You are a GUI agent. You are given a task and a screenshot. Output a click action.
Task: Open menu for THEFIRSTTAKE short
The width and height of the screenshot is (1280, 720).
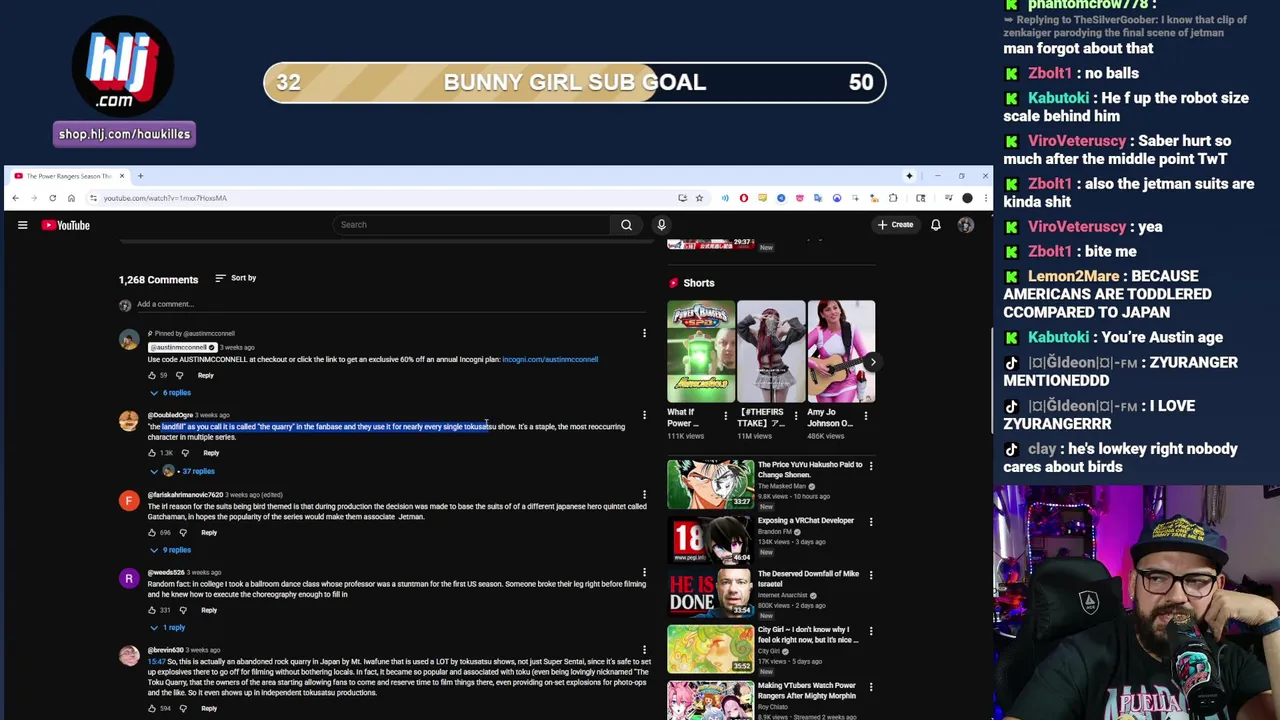coord(796,415)
